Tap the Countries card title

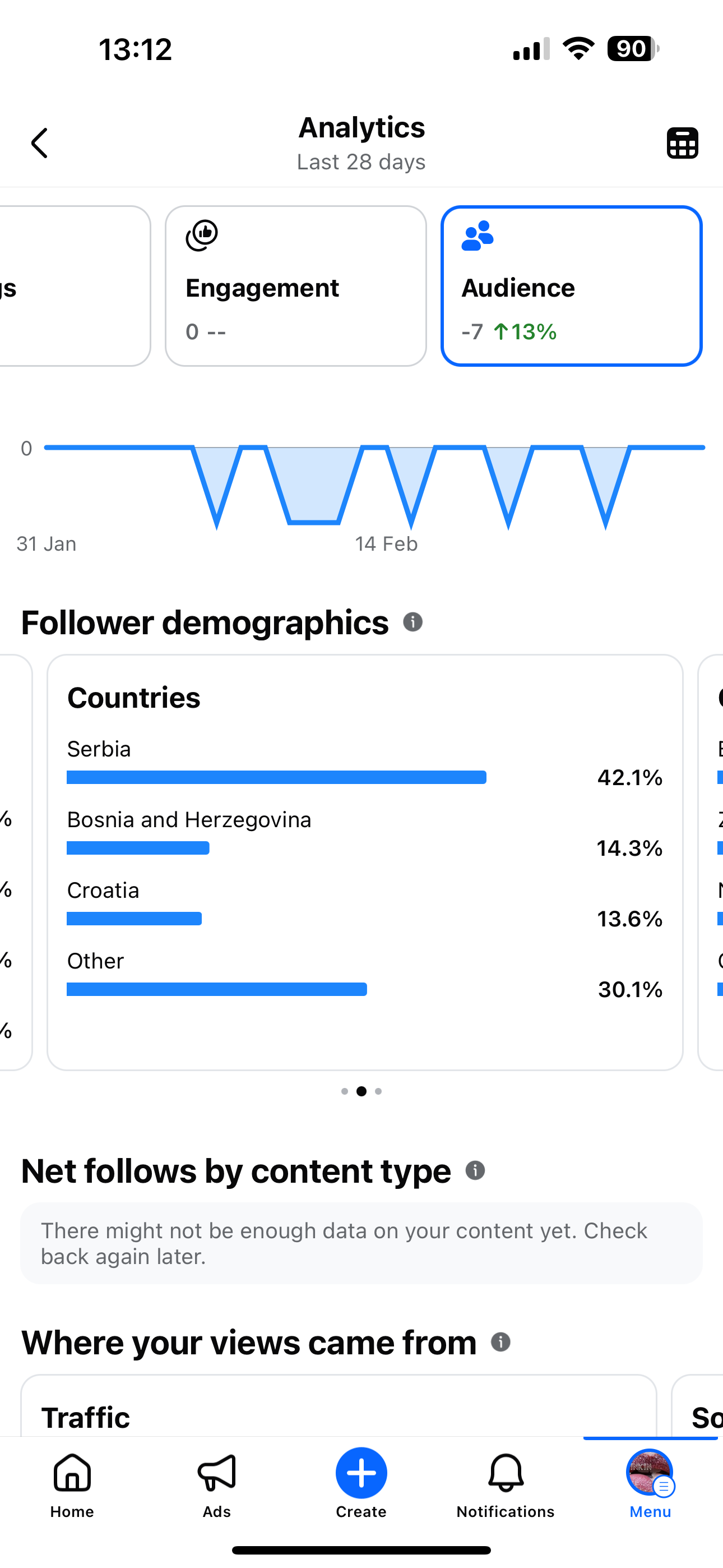tap(134, 698)
